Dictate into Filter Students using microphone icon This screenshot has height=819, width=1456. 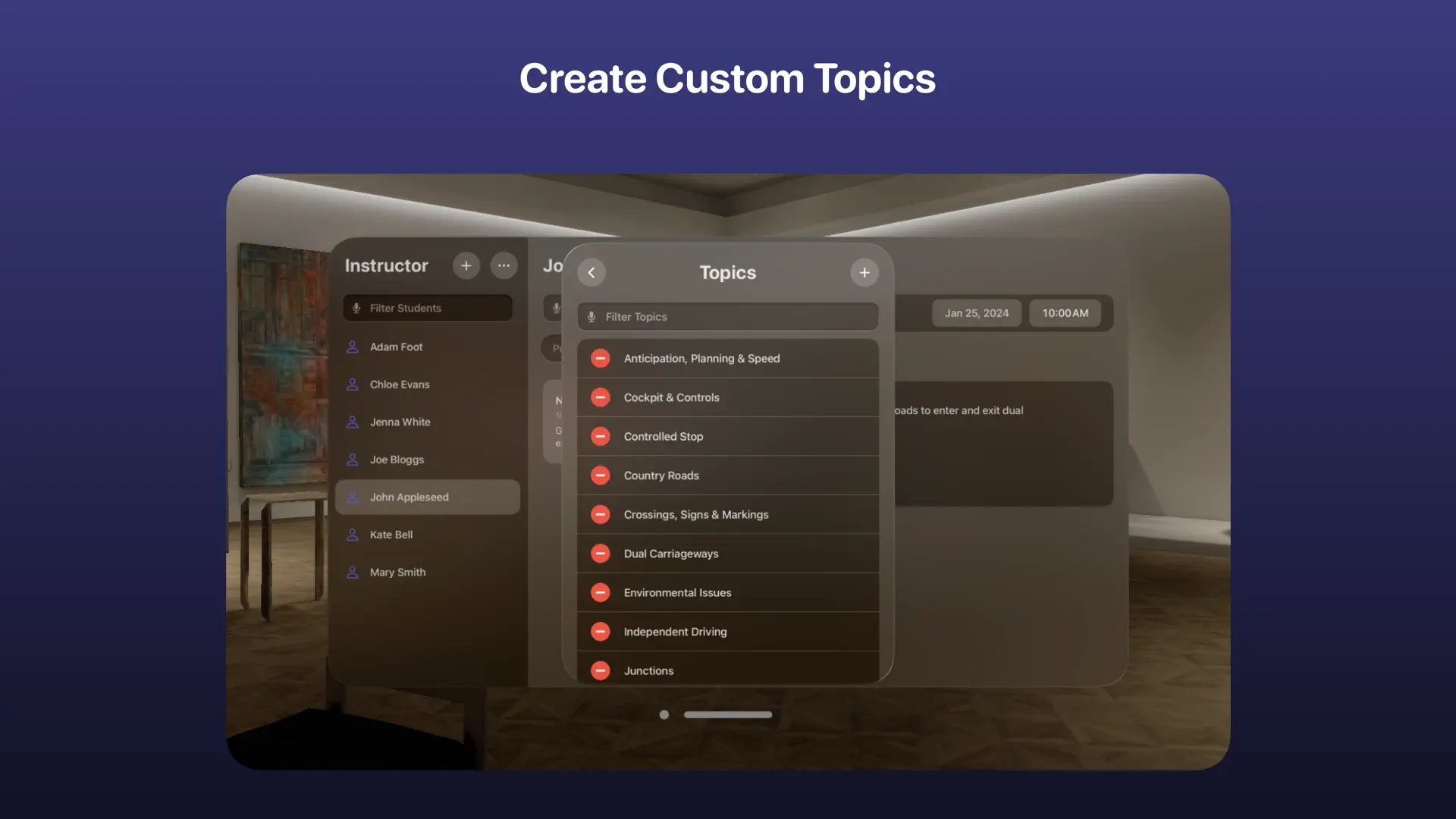357,308
